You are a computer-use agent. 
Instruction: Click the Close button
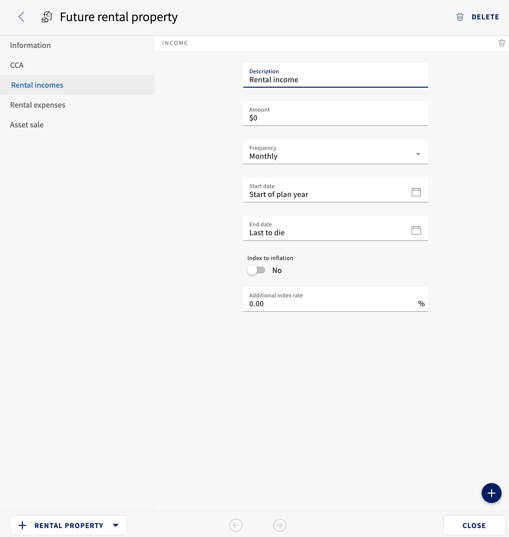click(474, 525)
